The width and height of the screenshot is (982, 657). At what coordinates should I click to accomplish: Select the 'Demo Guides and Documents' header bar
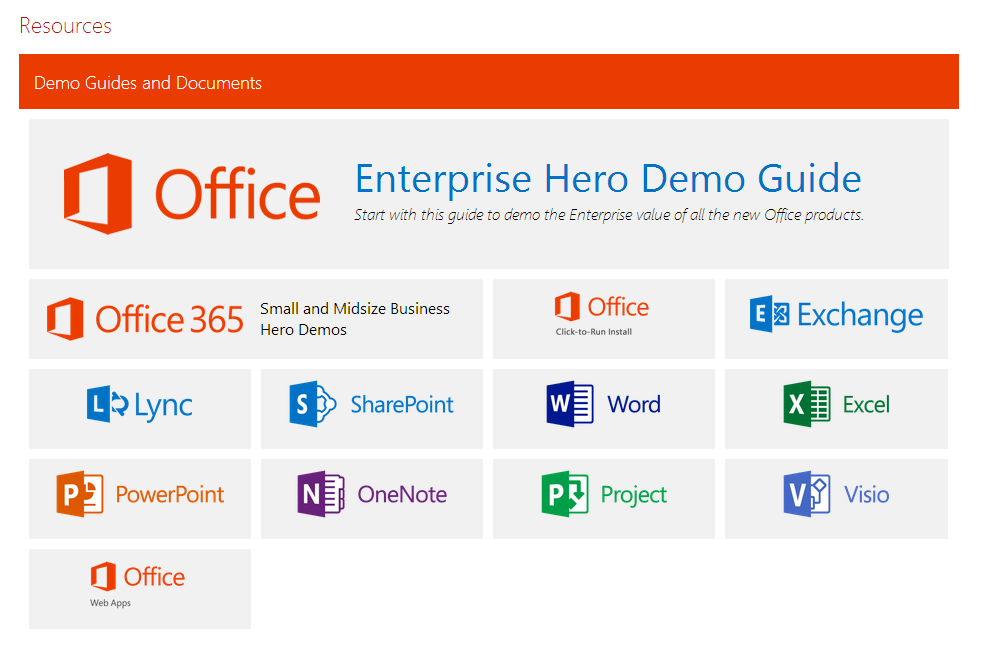488,81
